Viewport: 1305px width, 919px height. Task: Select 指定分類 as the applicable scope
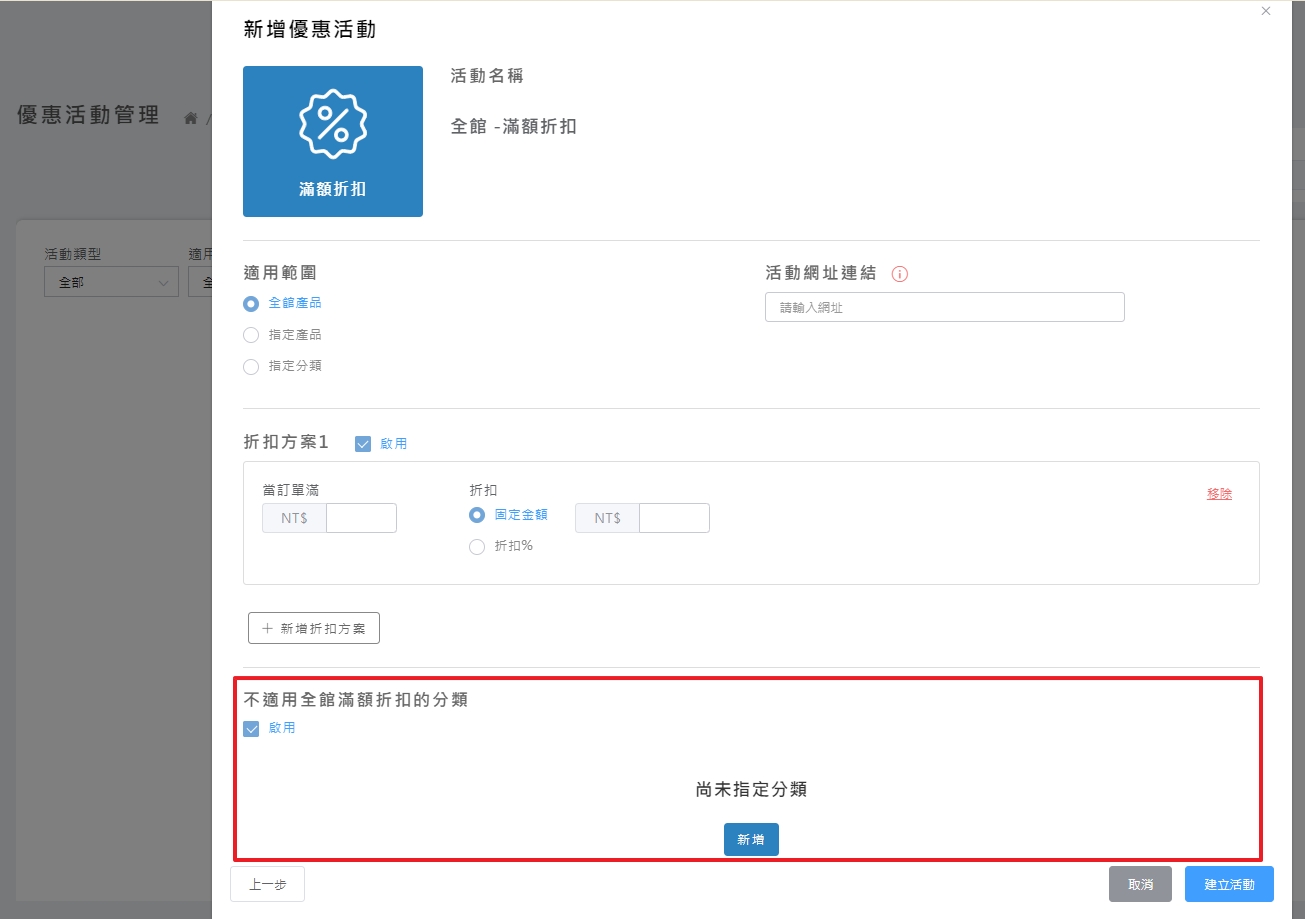(x=251, y=366)
